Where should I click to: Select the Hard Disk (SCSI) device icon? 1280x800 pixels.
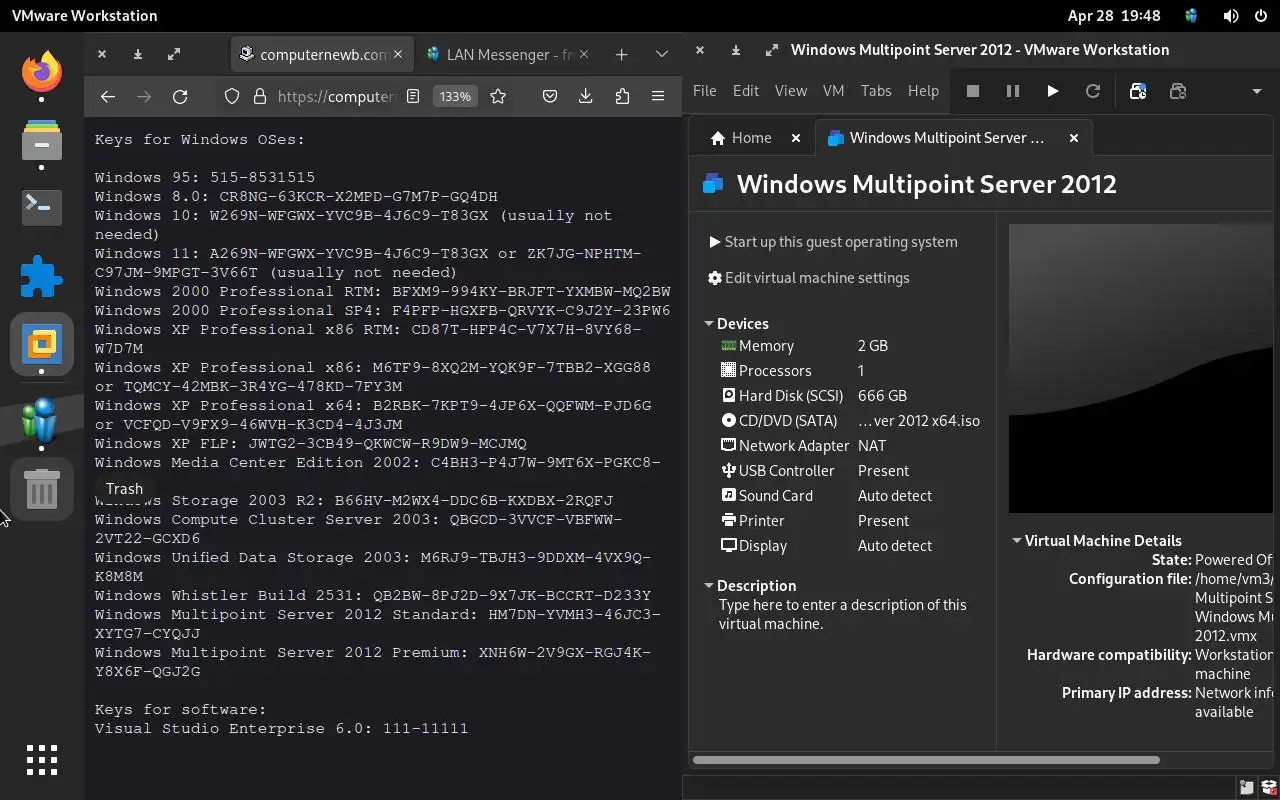729,396
